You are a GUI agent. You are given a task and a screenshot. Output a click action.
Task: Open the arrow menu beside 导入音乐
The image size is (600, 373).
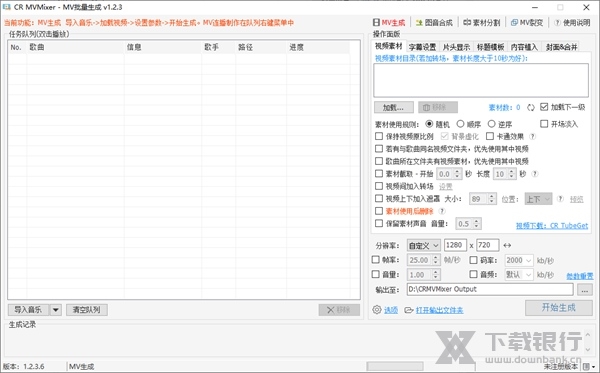[55, 310]
